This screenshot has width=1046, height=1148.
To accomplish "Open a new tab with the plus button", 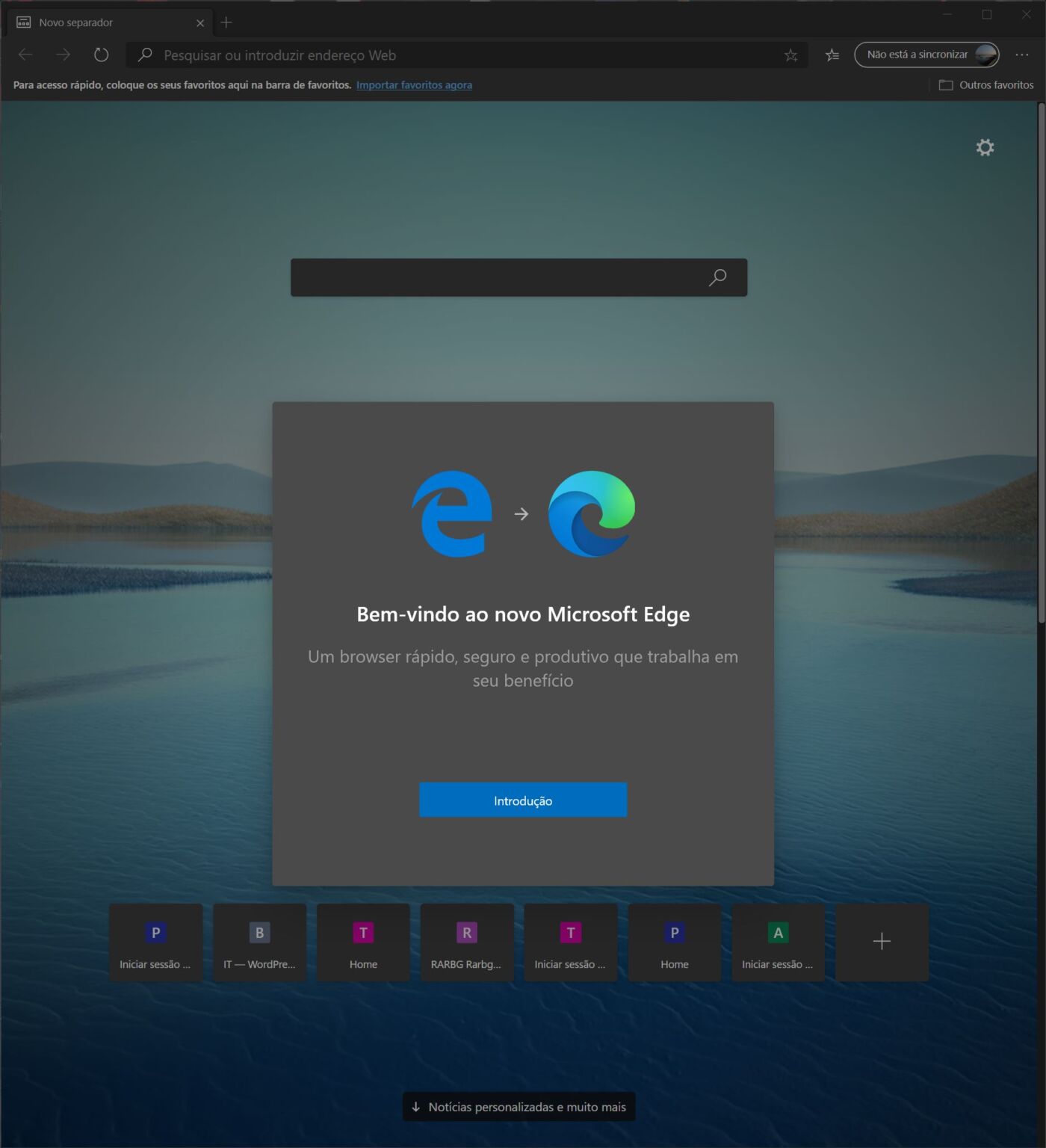I will [226, 22].
